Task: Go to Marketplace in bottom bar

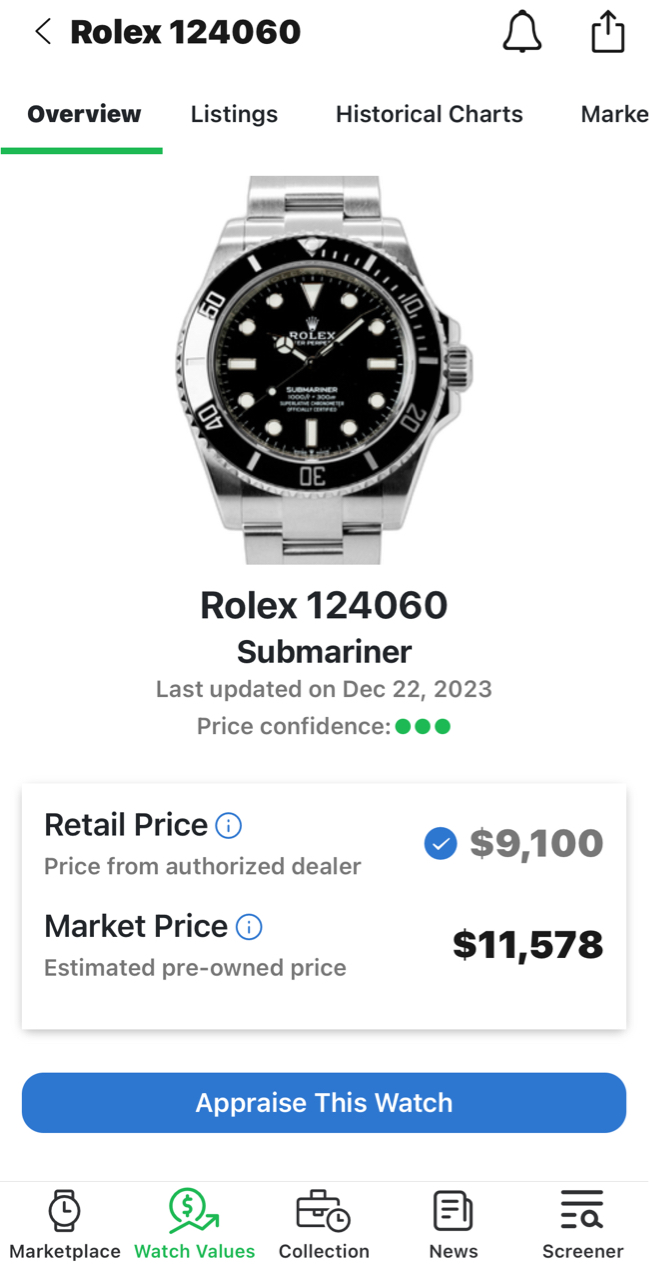Action: coord(65,1225)
